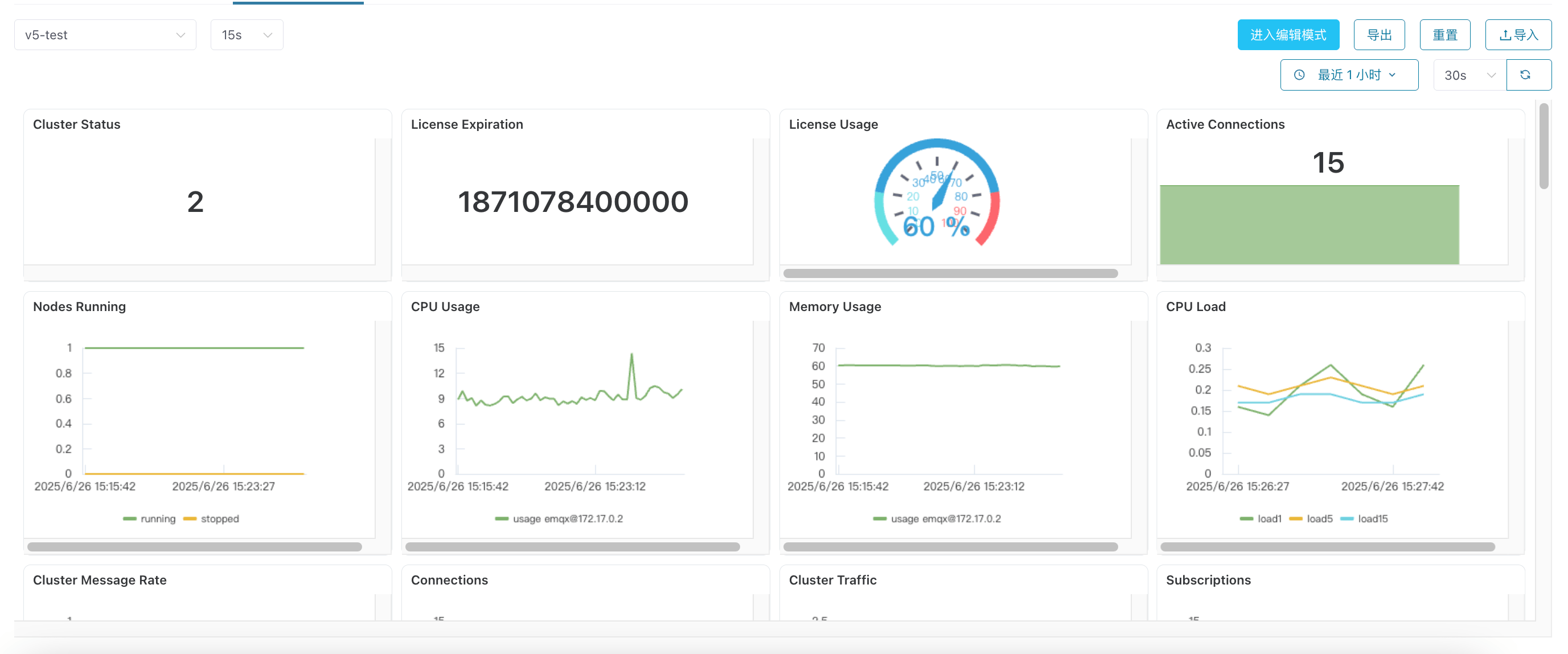Click the License Usage horizontal scrollbar

[950, 273]
